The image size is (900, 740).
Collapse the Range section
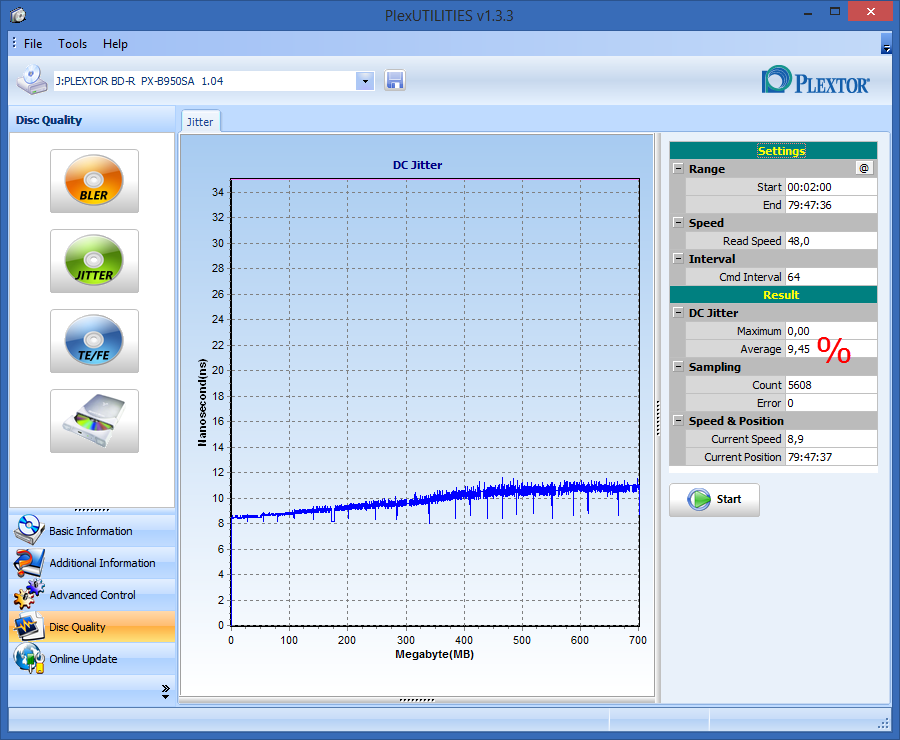click(678, 168)
